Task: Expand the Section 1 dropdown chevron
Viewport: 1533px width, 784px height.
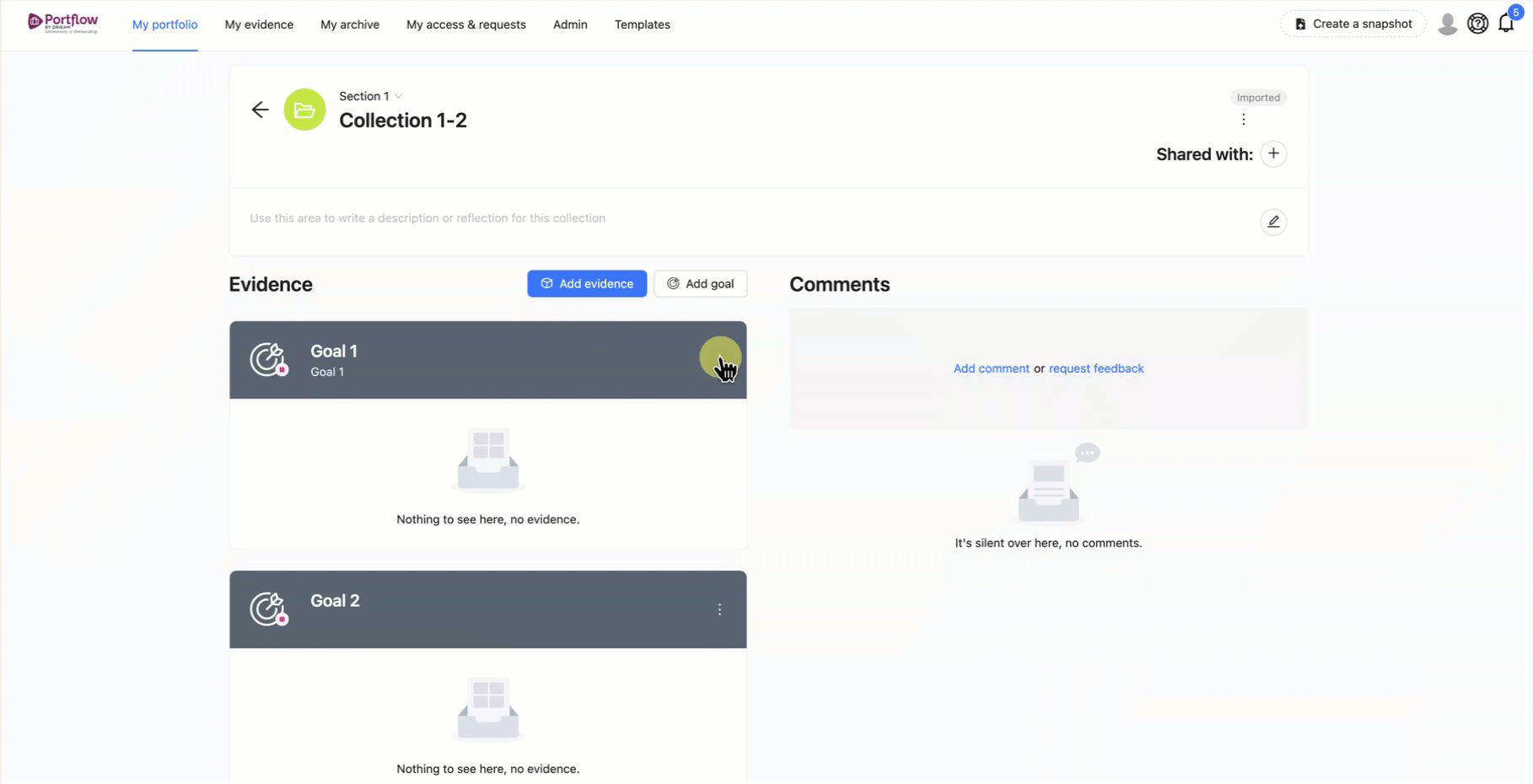Action: click(399, 96)
